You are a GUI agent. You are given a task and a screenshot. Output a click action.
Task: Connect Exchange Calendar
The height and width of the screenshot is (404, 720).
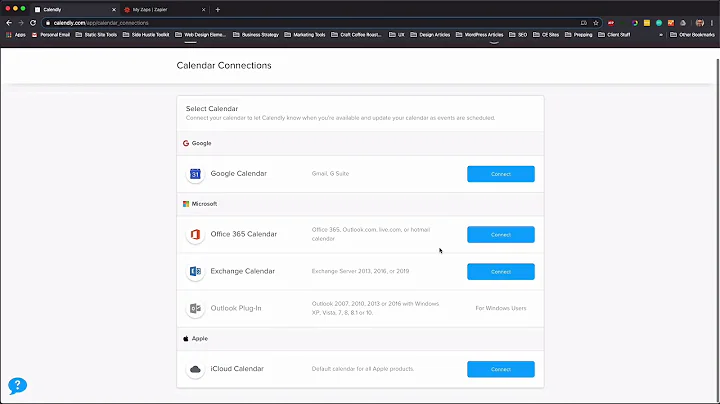(501, 272)
